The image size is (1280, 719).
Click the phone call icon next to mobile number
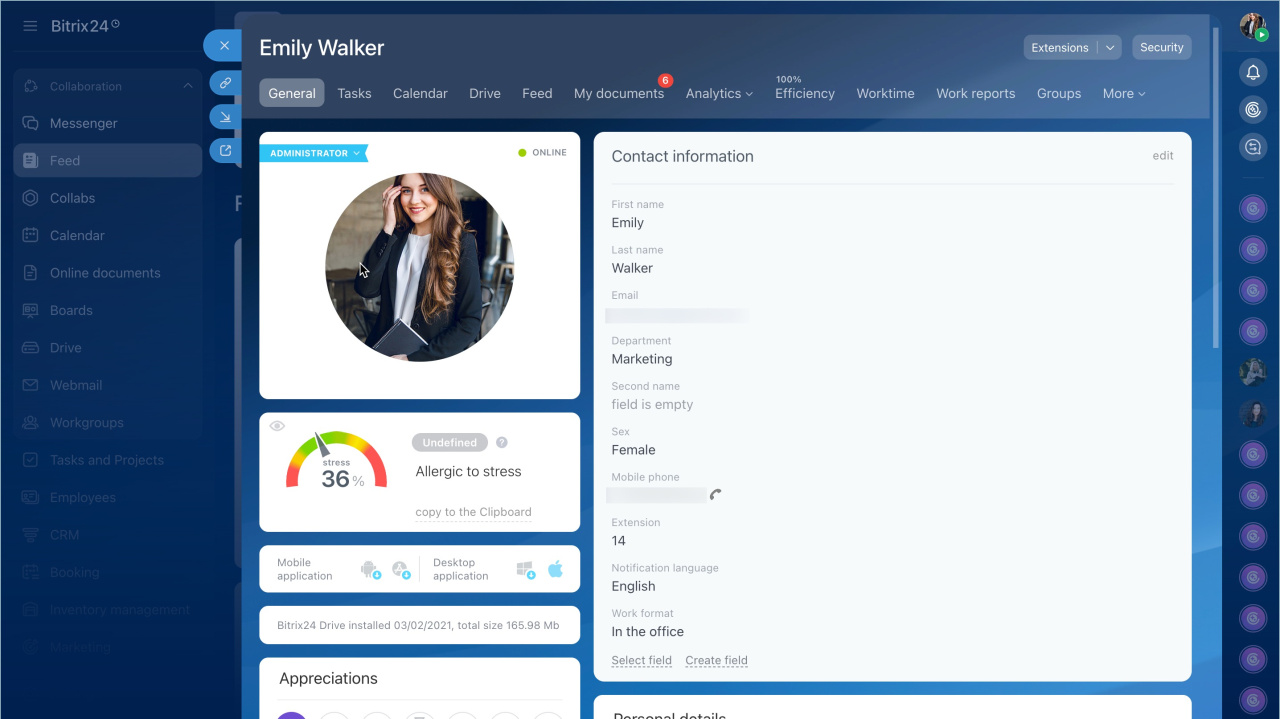715,495
